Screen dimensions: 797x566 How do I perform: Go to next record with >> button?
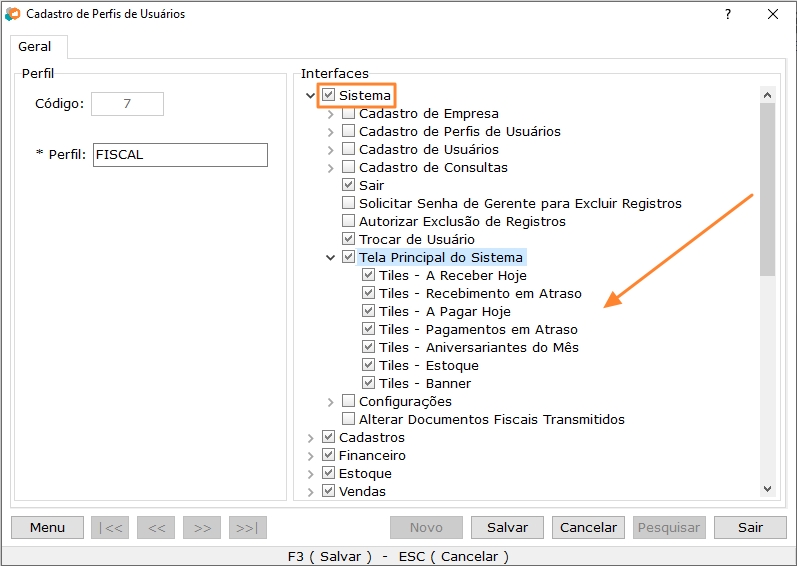[x=202, y=527]
